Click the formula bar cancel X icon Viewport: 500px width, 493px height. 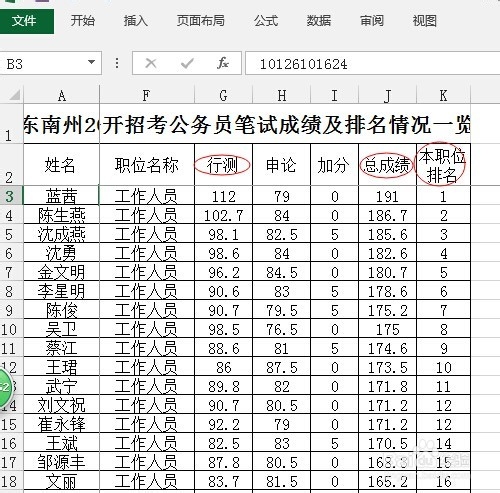click(151, 63)
